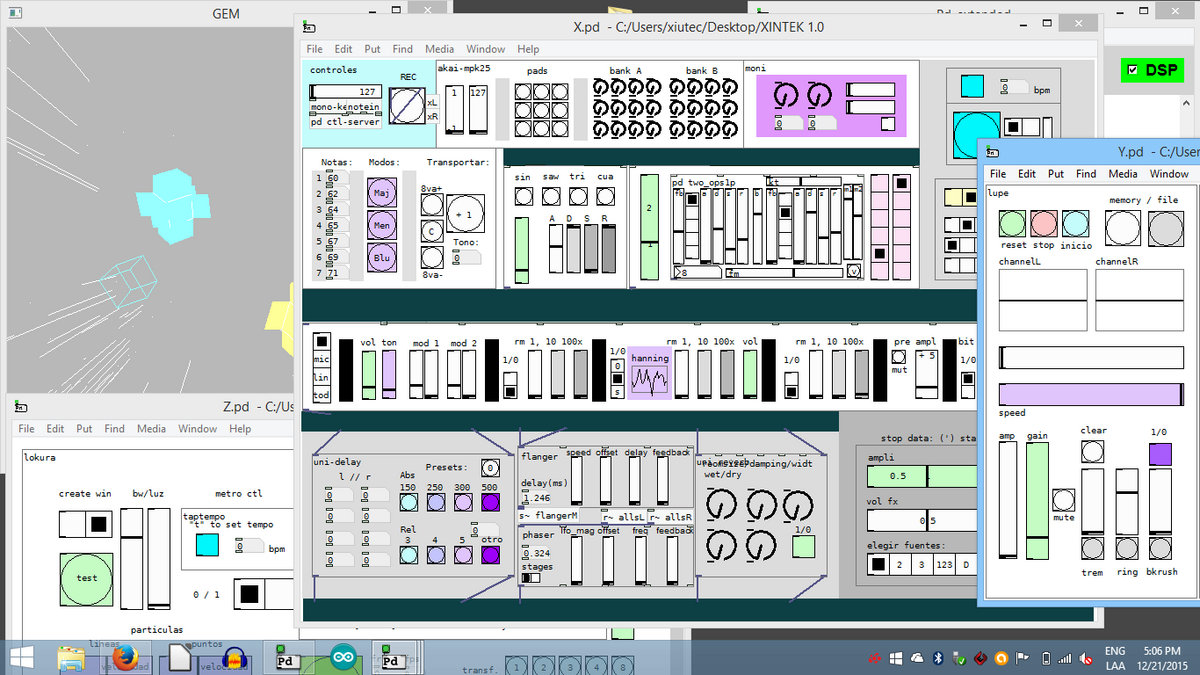Open Firefox from the taskbar

click(124, 658)
